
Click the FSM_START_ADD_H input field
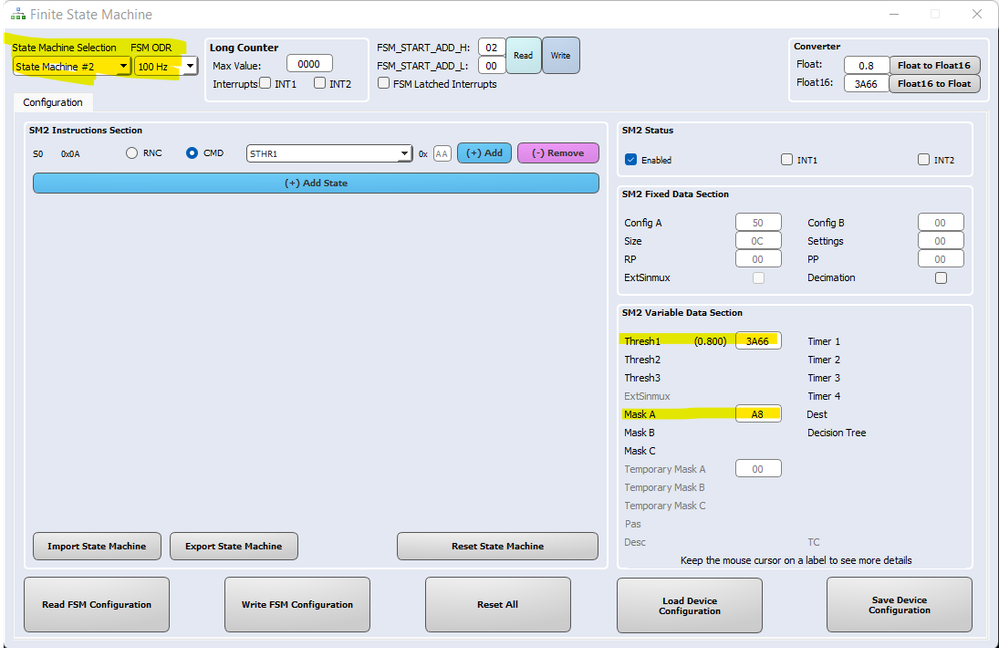[x=491, y=47]
